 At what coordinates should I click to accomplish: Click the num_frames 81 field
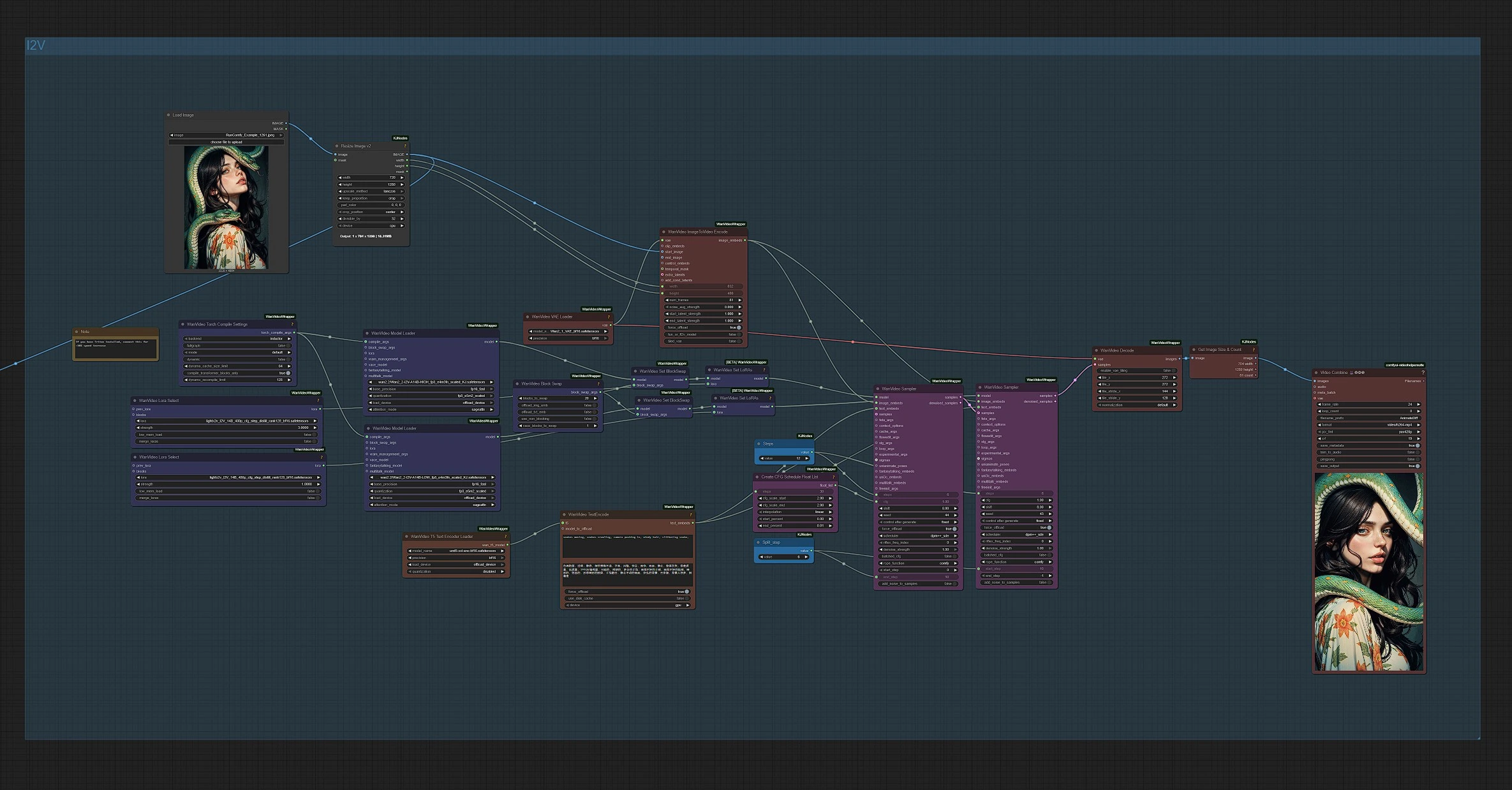(703, 300)
